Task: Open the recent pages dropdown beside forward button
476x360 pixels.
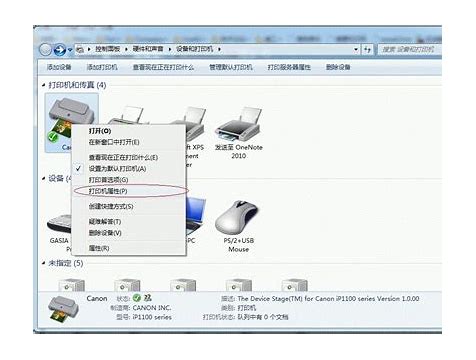Action: pos(70,50)
